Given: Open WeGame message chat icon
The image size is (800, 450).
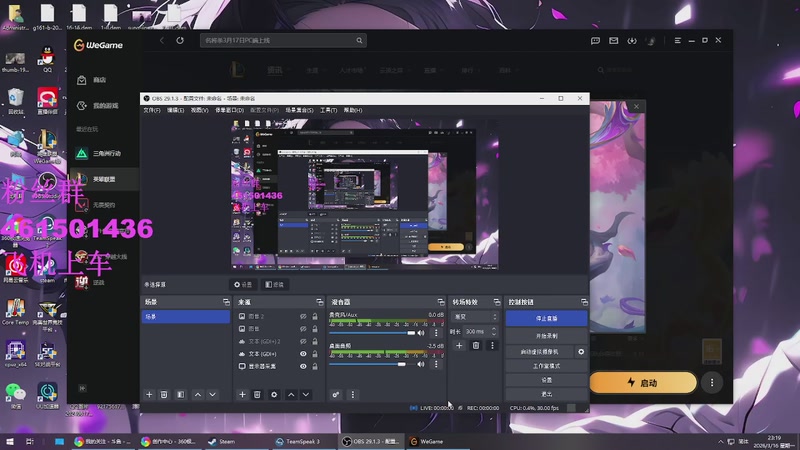Looking at the screenshot, I should click(x=595, y=40).
